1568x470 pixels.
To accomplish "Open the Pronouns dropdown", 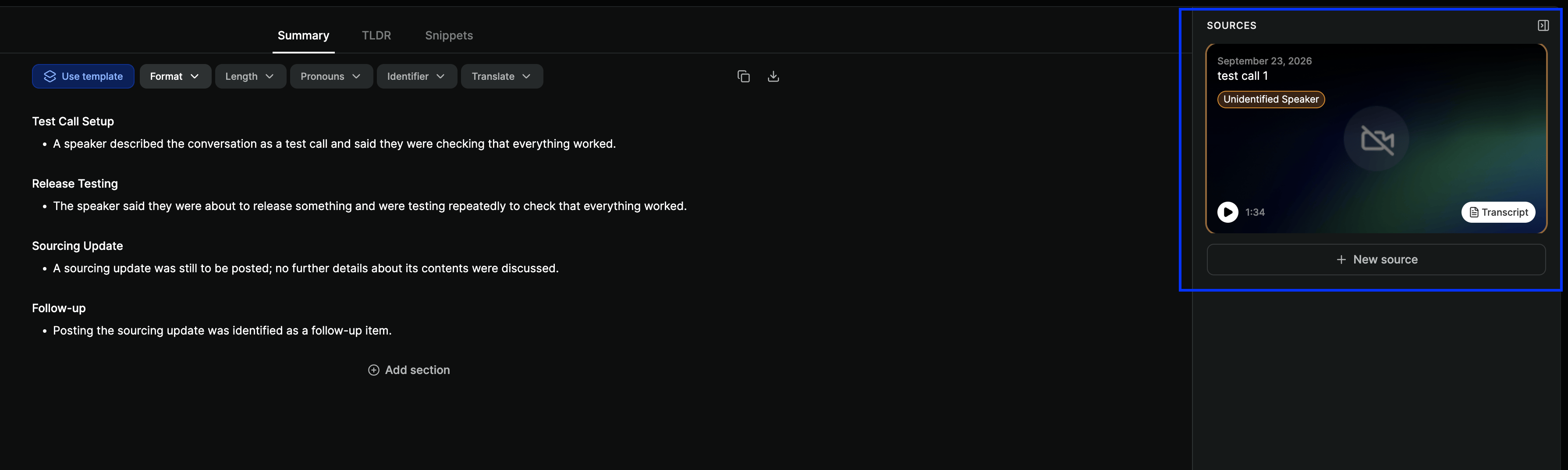I will pyautogui.click(x=331, y=76).
